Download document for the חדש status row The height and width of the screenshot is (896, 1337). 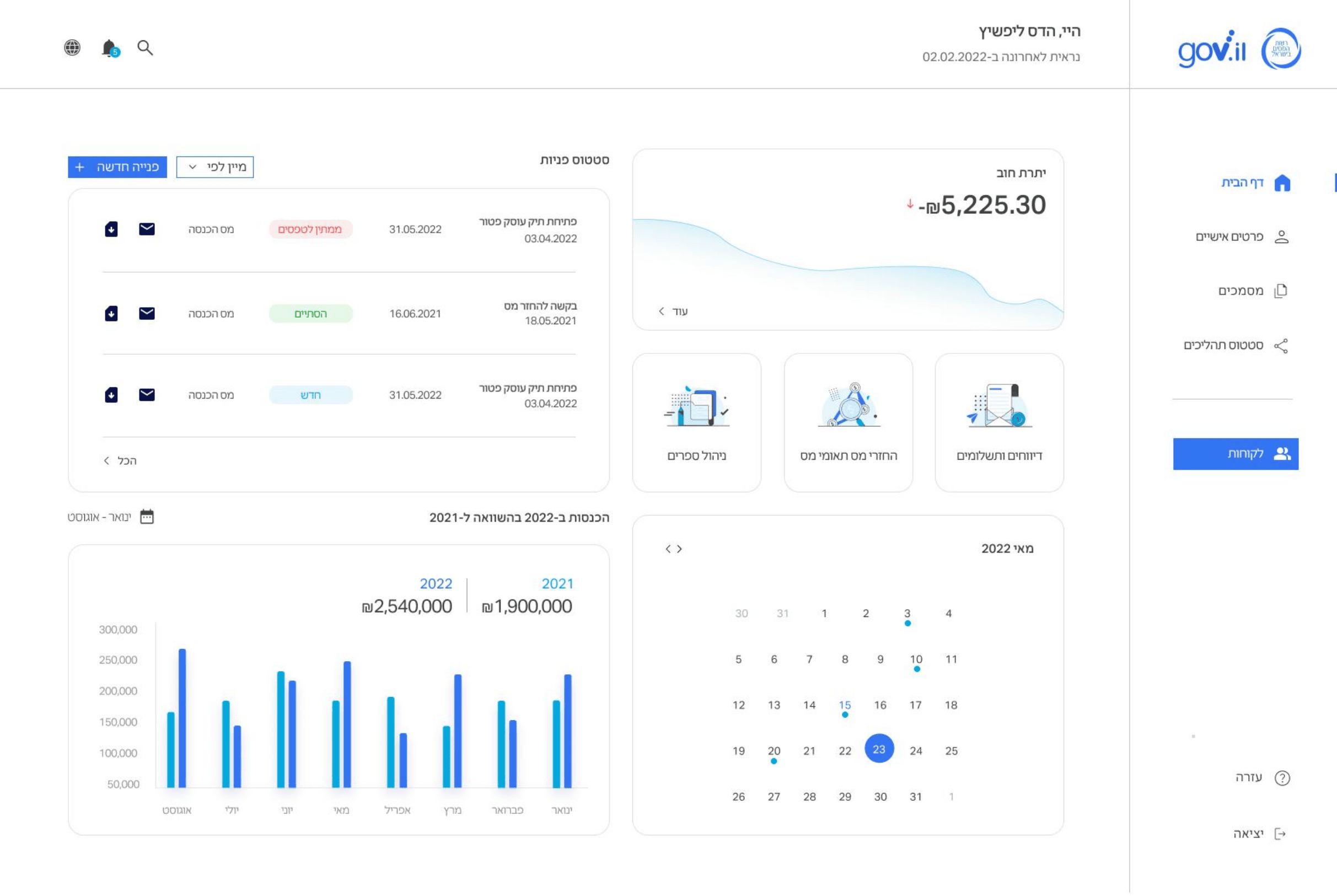(x=111, y=395)
